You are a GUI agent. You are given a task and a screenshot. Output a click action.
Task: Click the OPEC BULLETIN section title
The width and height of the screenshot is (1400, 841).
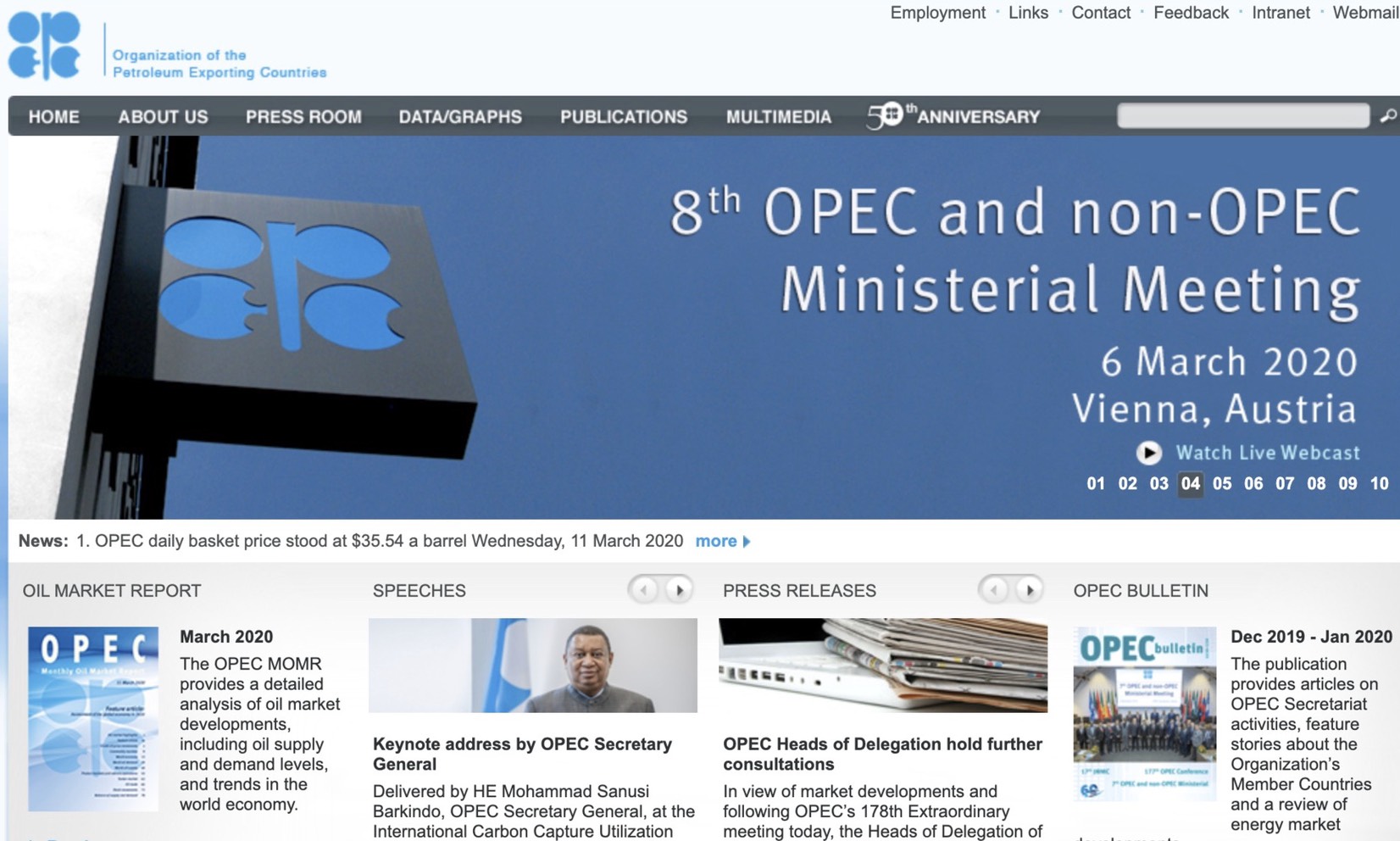(x=1141, y=591)
